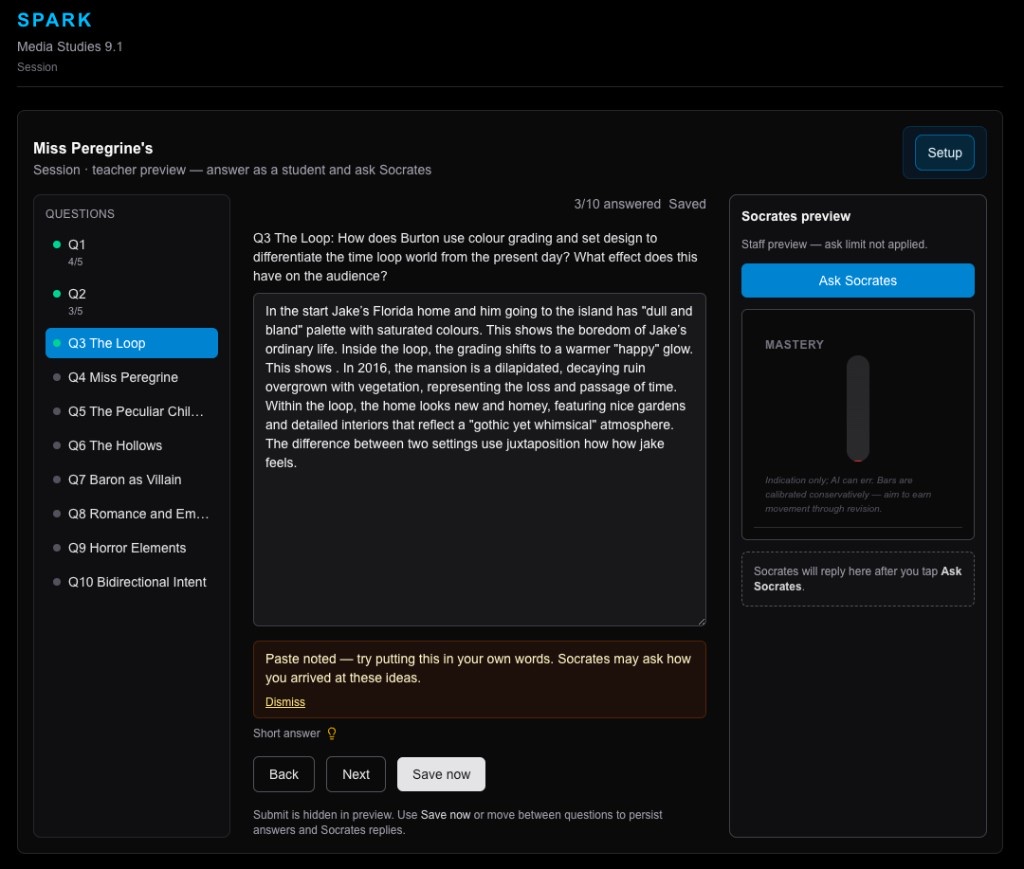Click Save now button
1024x869 pixels.
click(x=441, y=774)
